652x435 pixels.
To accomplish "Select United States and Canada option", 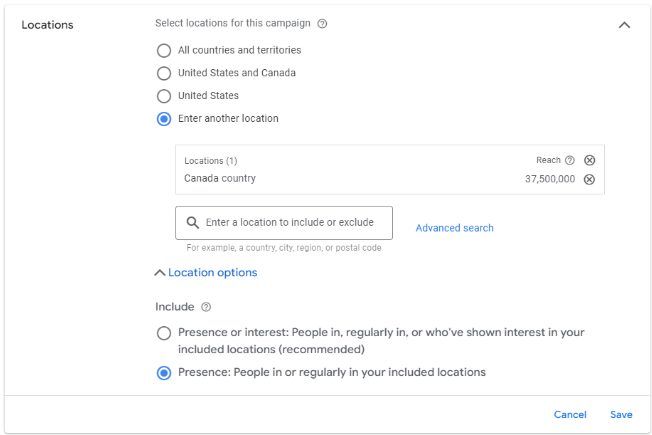I will click(164, 73).
